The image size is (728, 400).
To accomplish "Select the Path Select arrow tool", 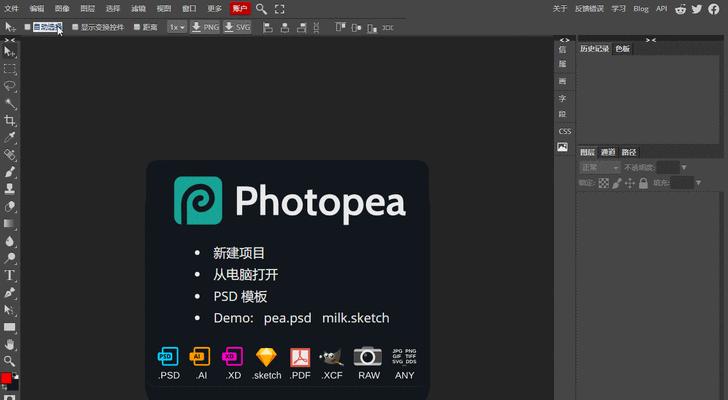I will click(10, 310).
